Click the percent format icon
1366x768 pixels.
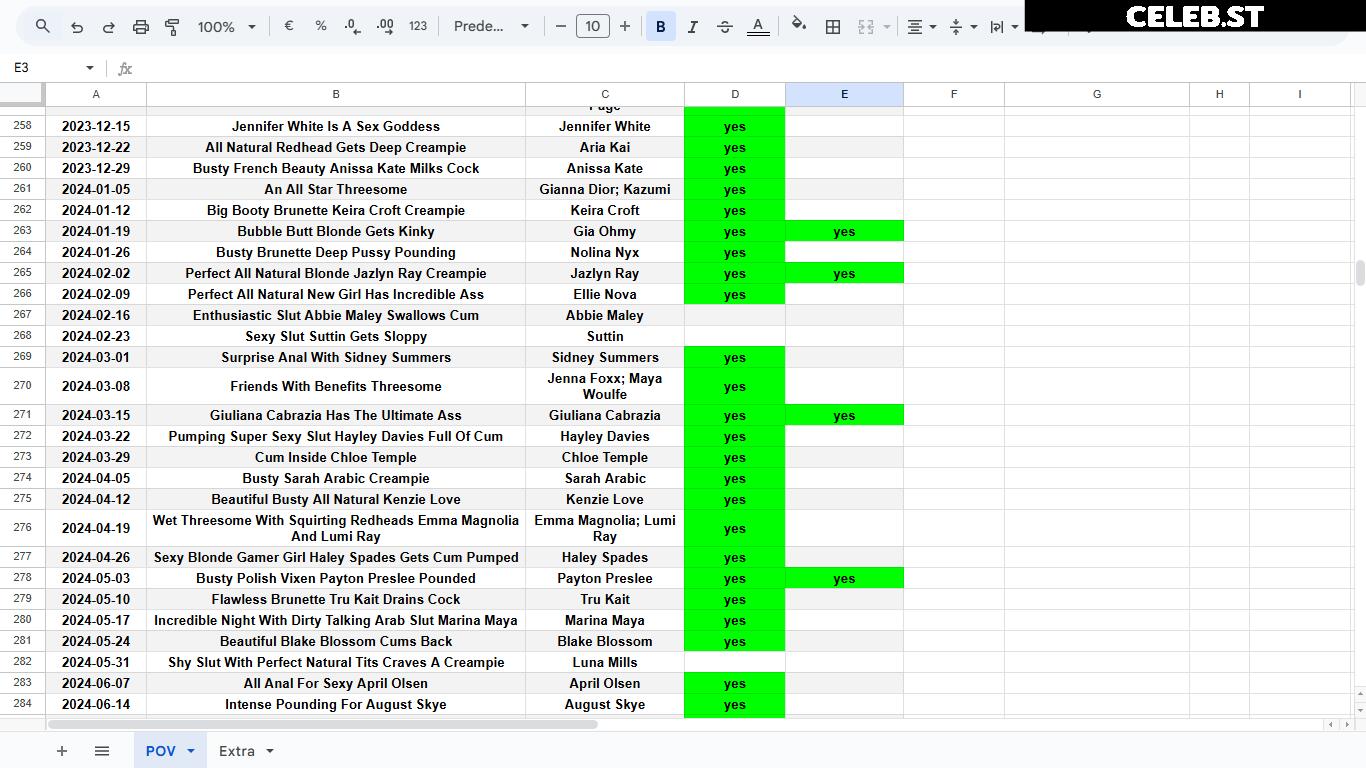pyautogui.click(x=321, y=27)
